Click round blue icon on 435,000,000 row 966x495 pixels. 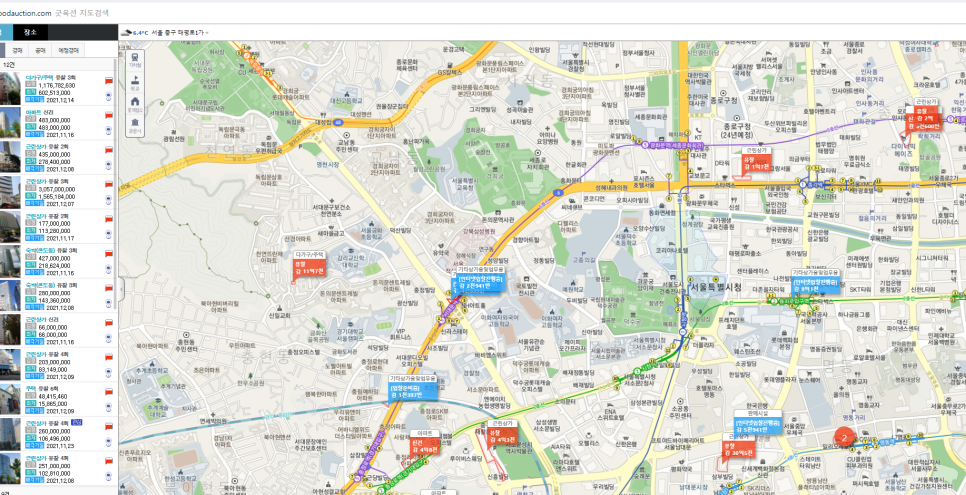(108, 165)
